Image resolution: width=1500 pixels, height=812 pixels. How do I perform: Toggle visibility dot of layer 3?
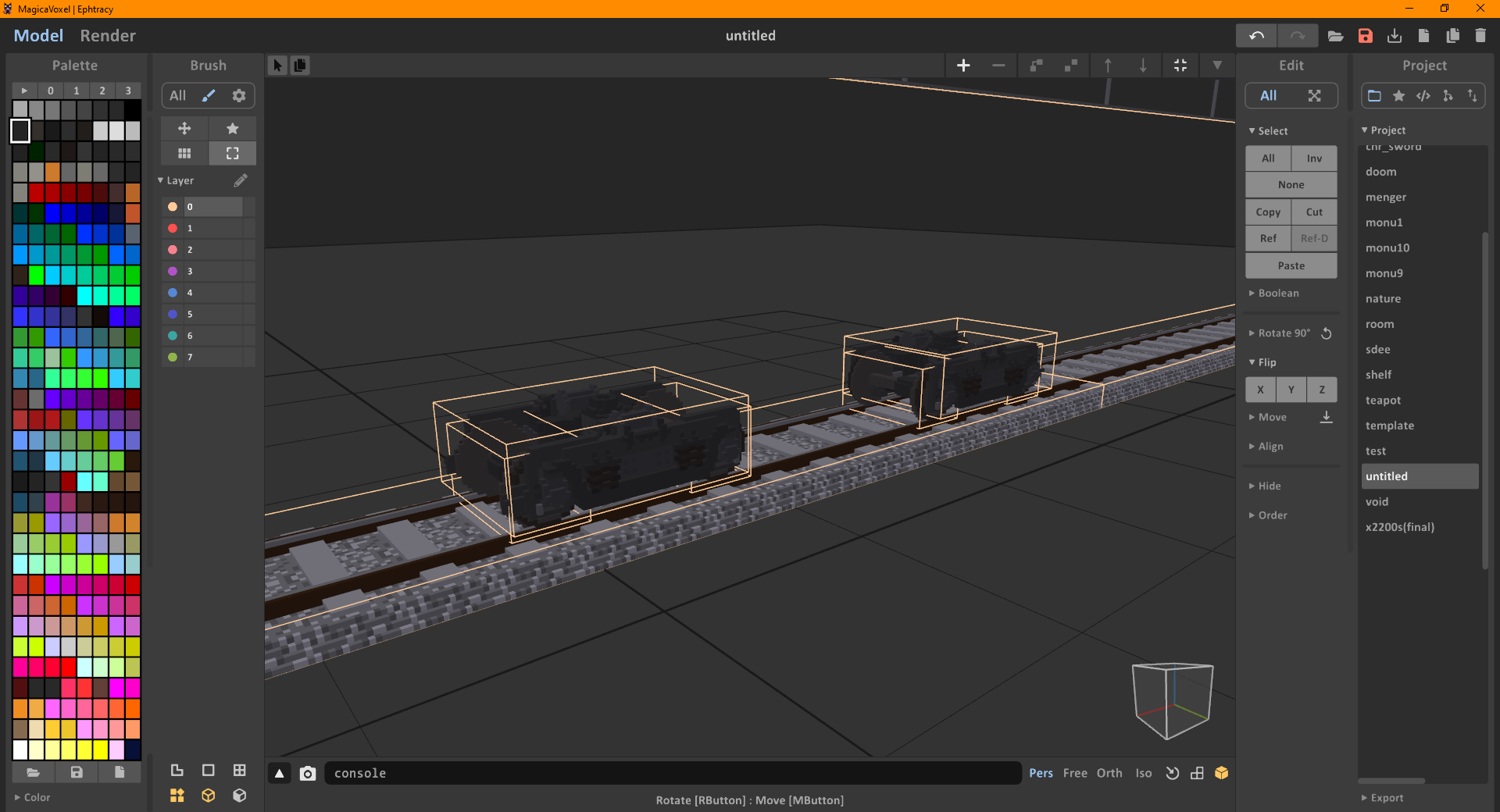[173, 271]
